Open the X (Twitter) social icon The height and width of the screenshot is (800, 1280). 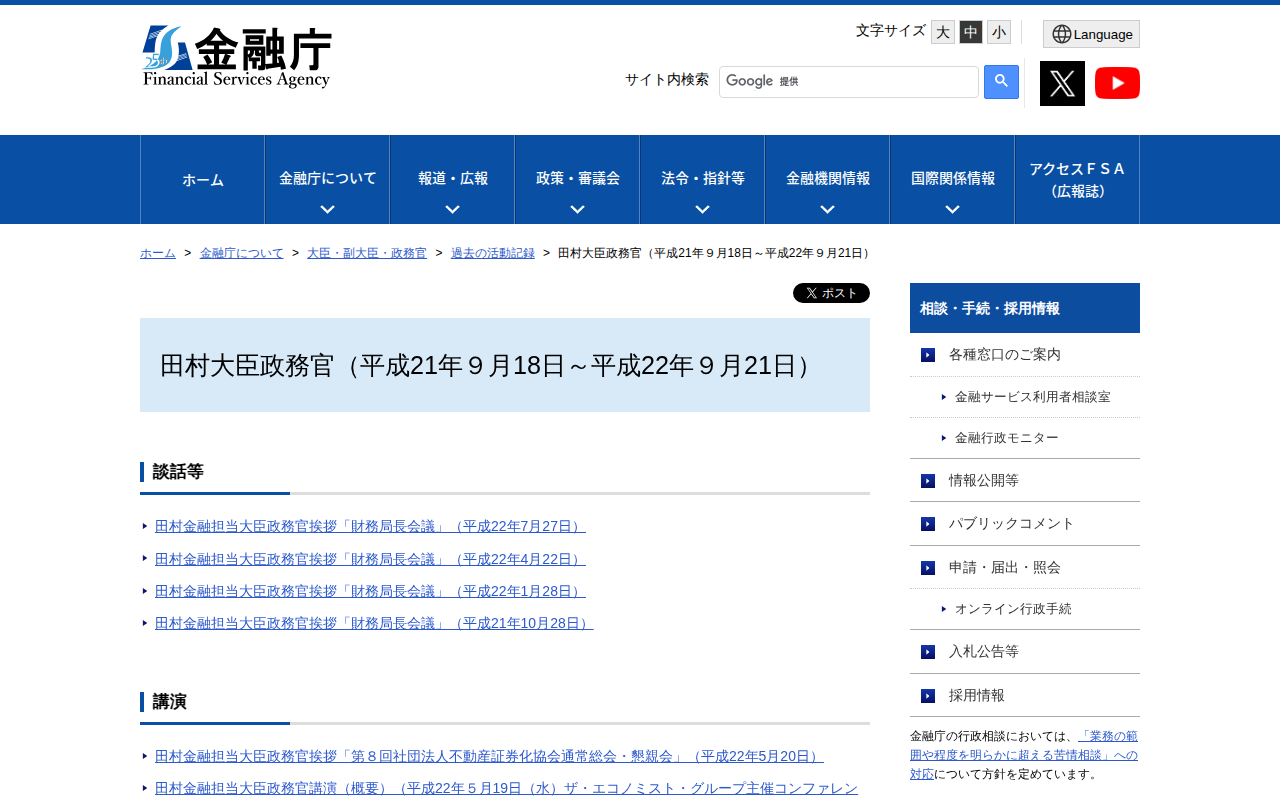1062,83
